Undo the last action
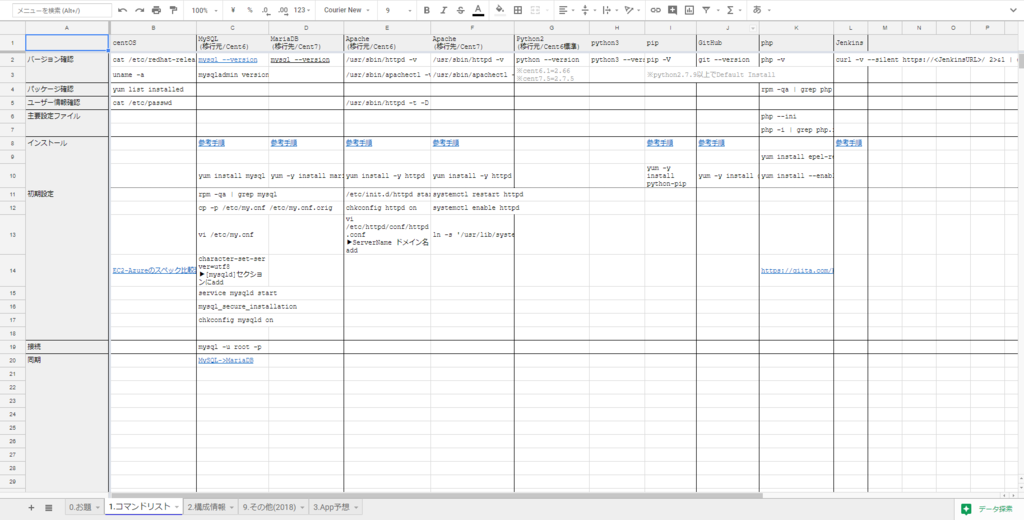Screen dimensions: 1024x520 [123, 10]
